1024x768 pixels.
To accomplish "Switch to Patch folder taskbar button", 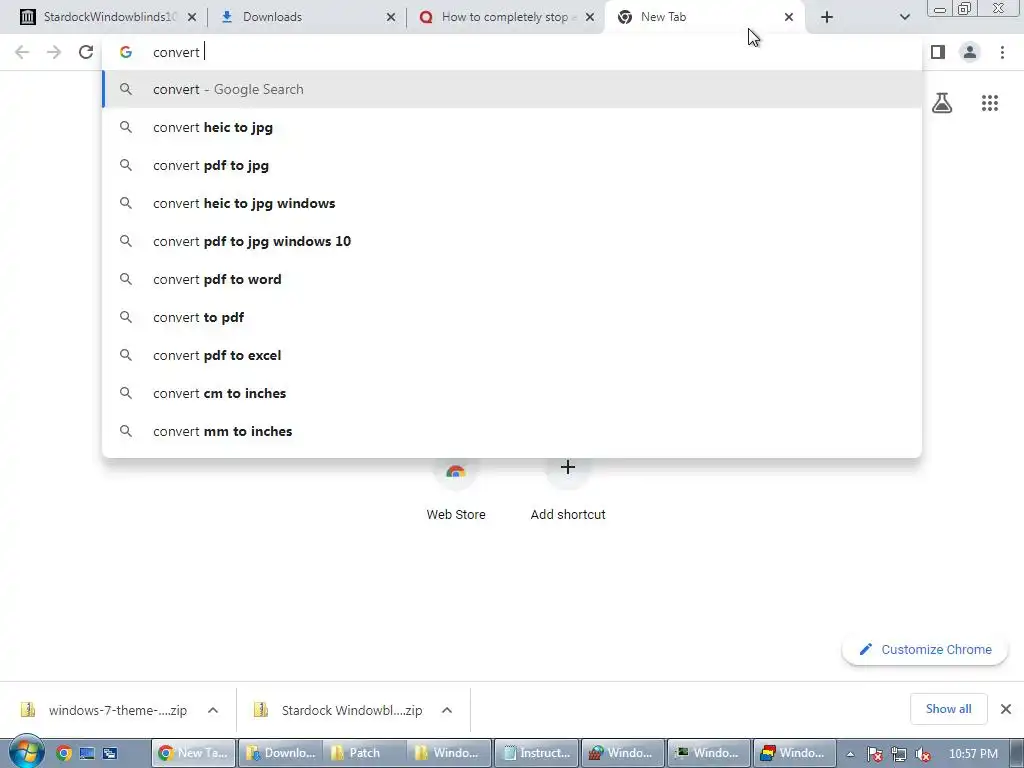I will coord(364,753).
